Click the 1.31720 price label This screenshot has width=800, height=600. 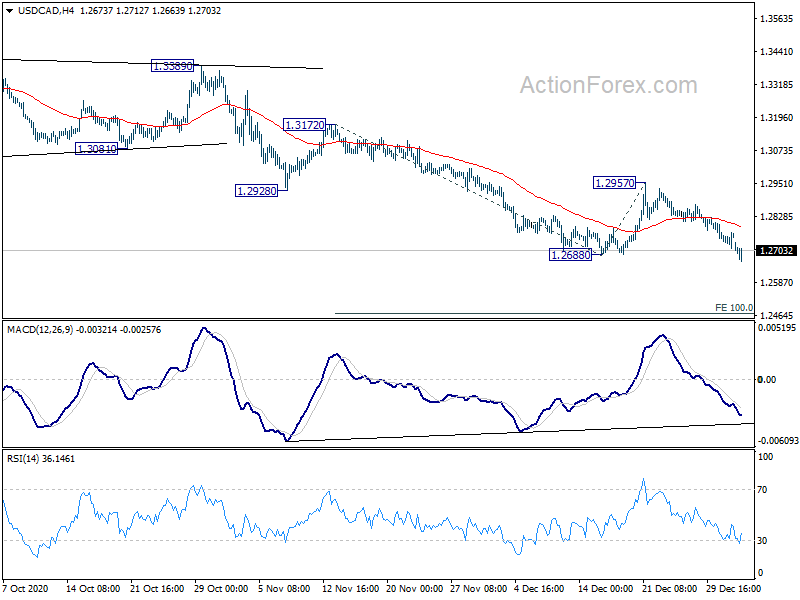click(305, 124)
